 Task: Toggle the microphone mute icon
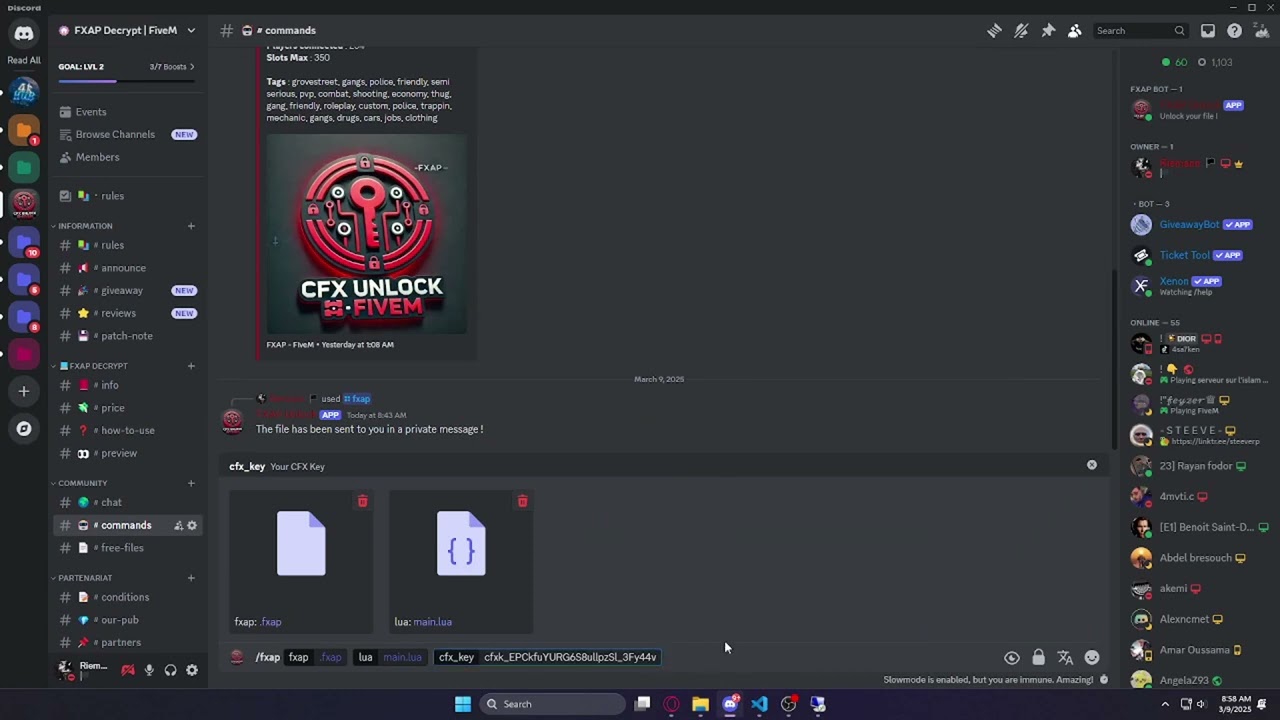(149, 670)
